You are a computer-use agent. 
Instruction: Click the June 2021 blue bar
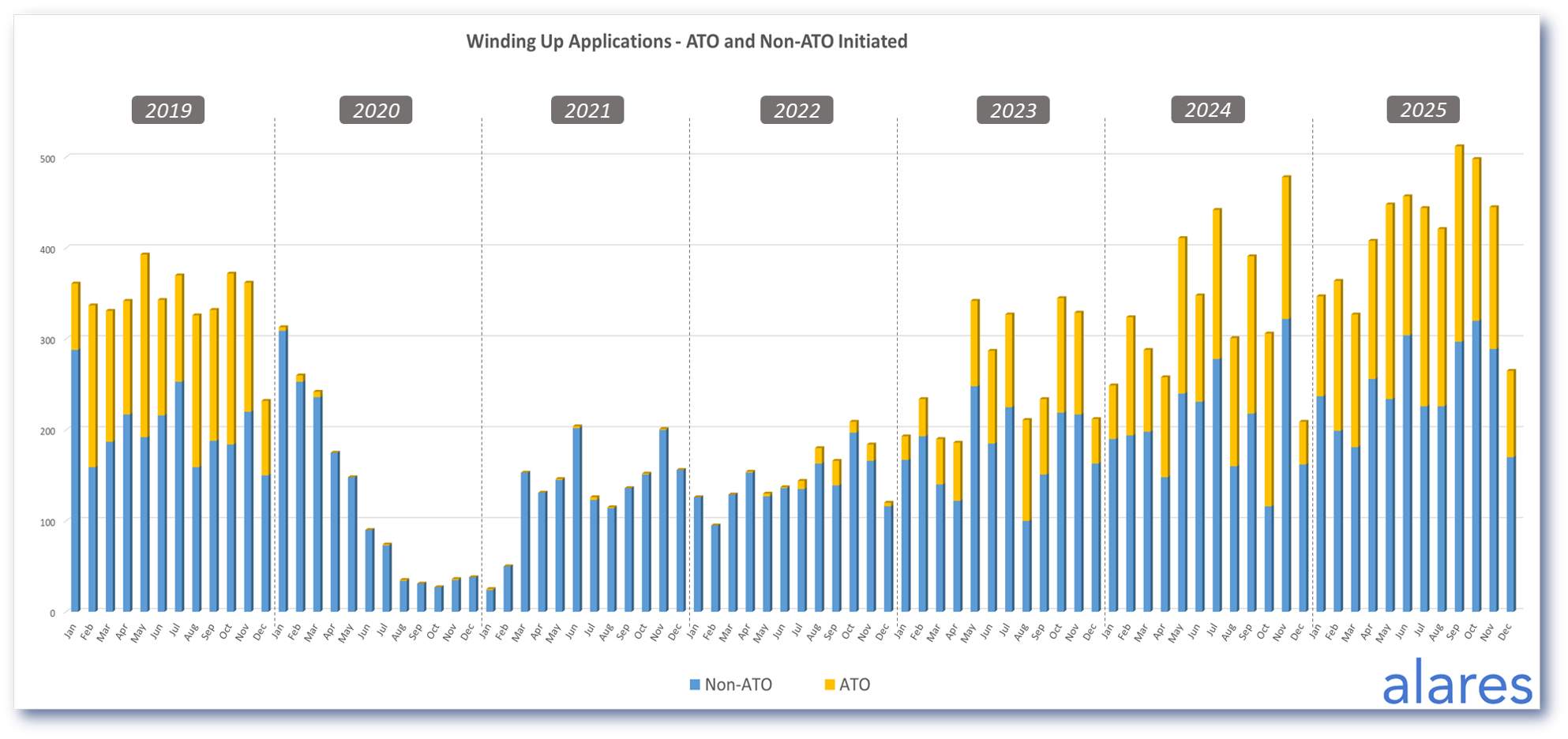tap(577, 520)
